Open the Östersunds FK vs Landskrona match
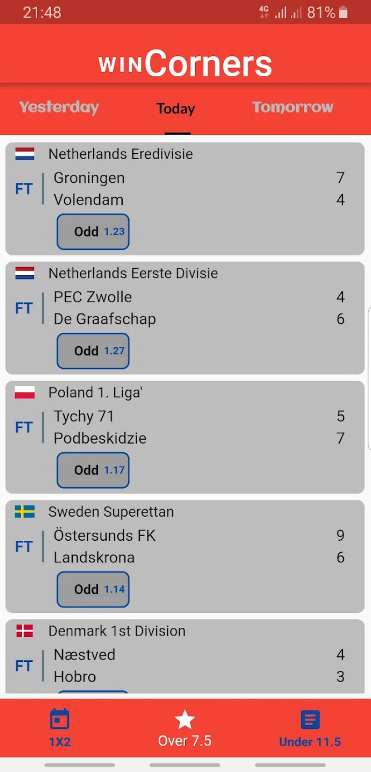Image resolution: width=371 pixels, height=772 pixels. tap(185, 556)
